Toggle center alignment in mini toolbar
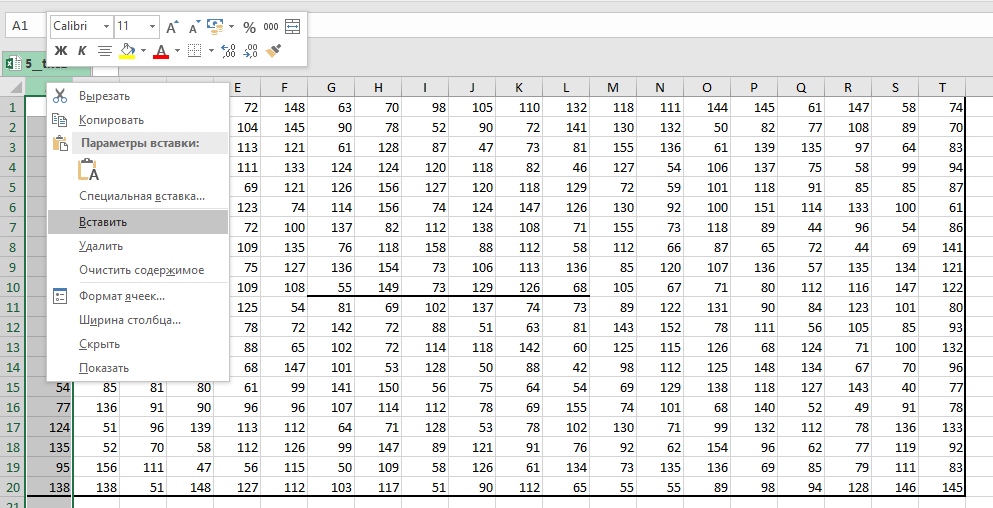This screenshot has width=993, height=508. coord(104,50)
